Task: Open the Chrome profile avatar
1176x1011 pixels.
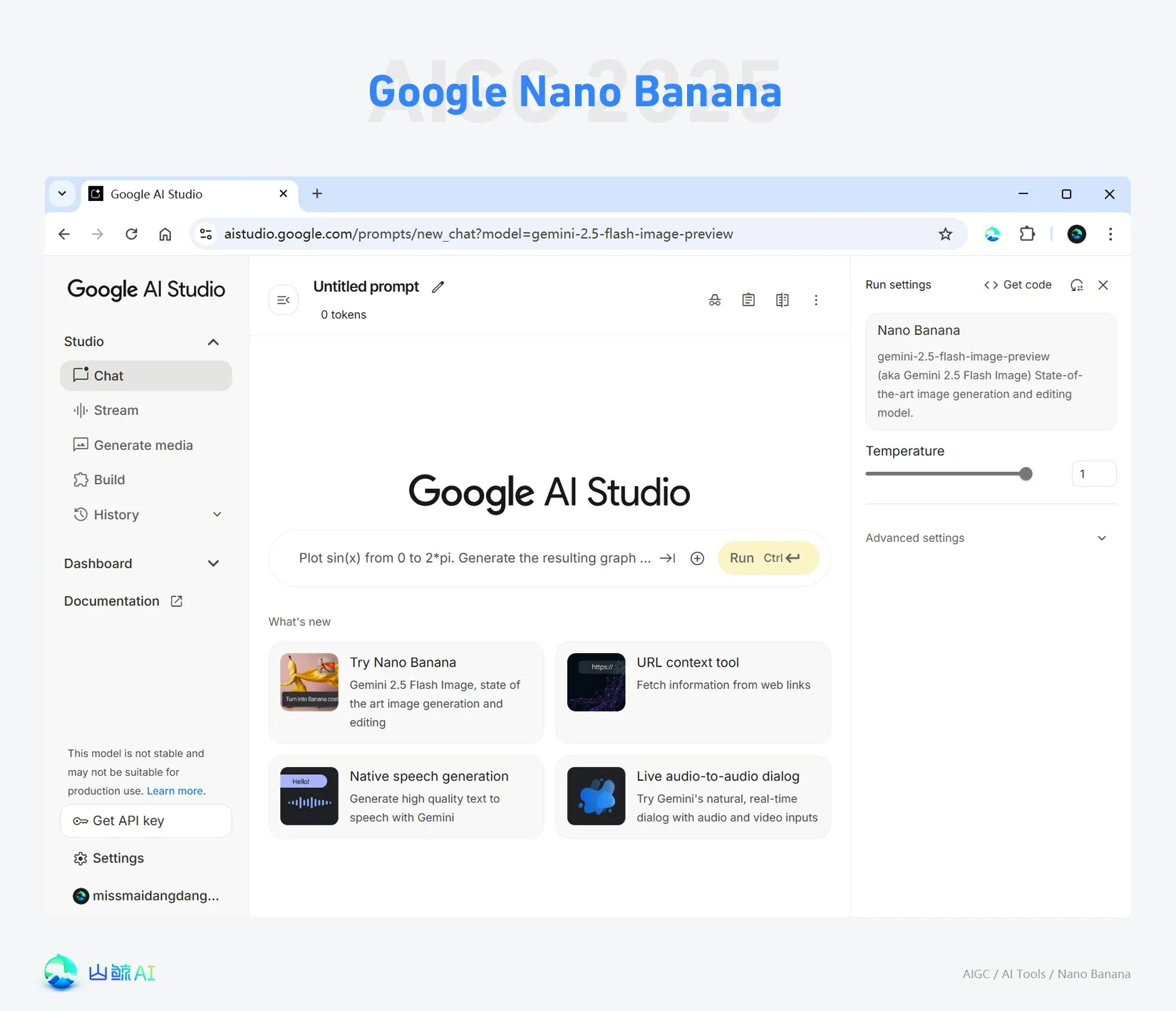Action: (x=1076, y=234)
